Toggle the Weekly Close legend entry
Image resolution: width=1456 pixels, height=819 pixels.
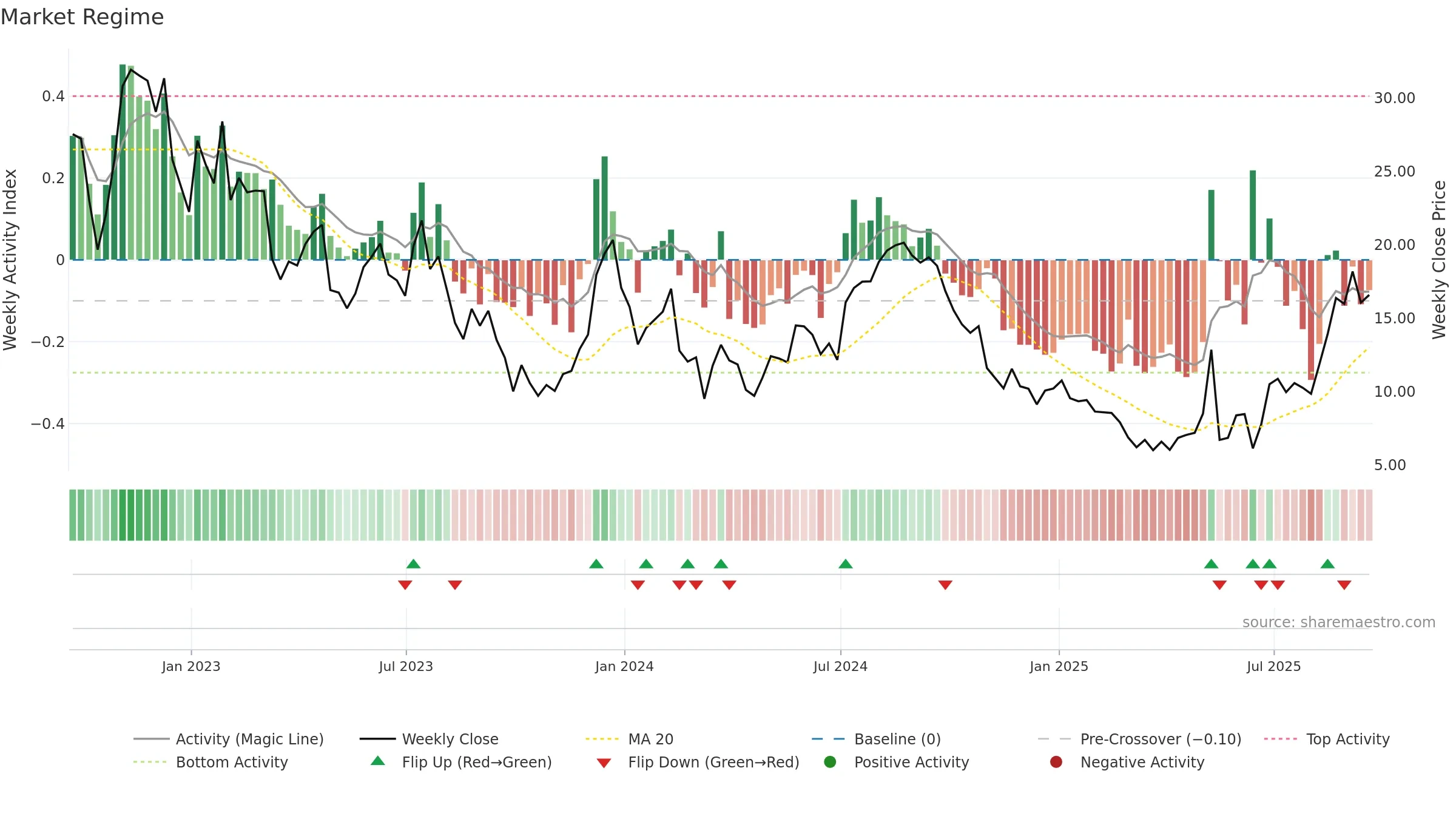429,739
